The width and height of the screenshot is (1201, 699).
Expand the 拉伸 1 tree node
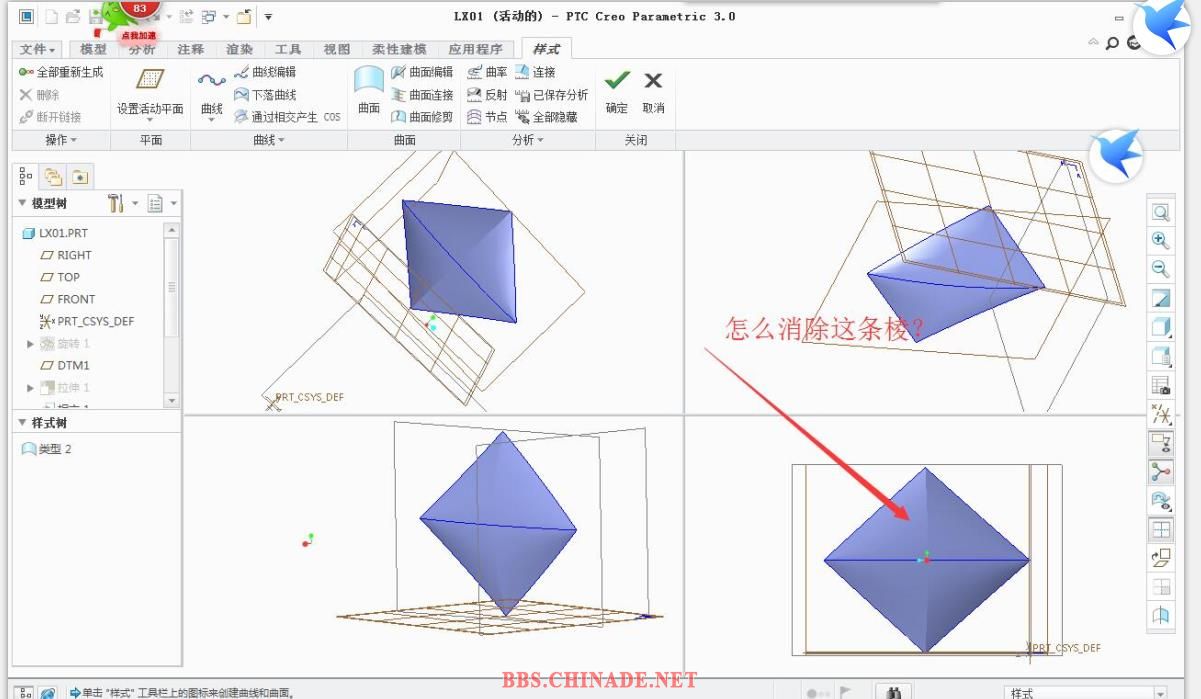point(30,388)
